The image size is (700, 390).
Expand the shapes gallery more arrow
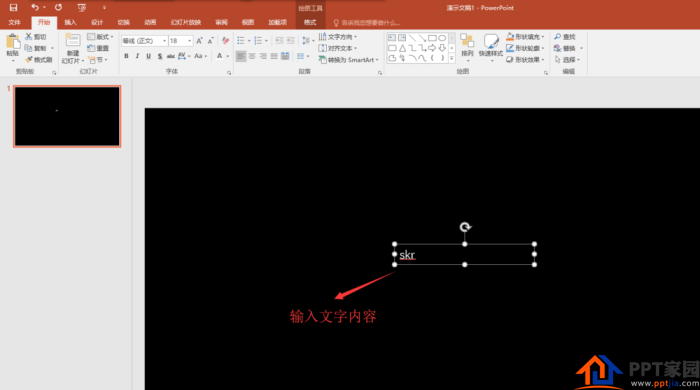point(452,58)
